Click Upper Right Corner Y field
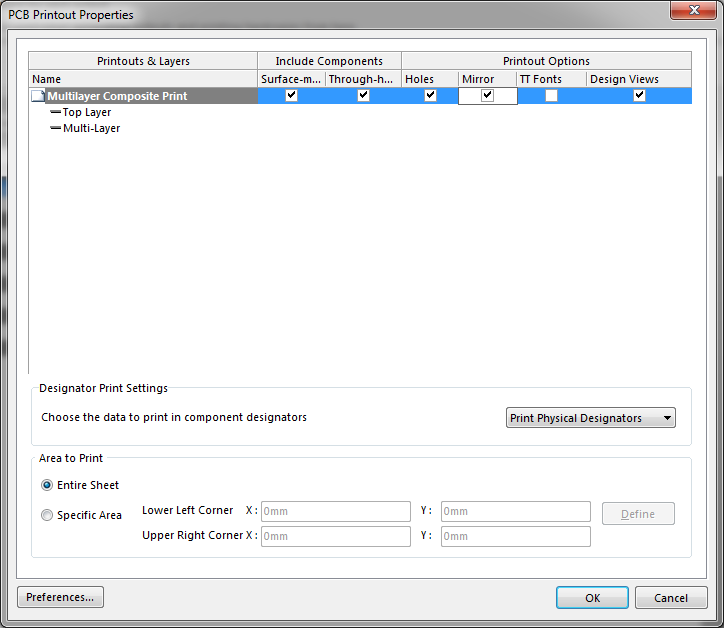 516,537
